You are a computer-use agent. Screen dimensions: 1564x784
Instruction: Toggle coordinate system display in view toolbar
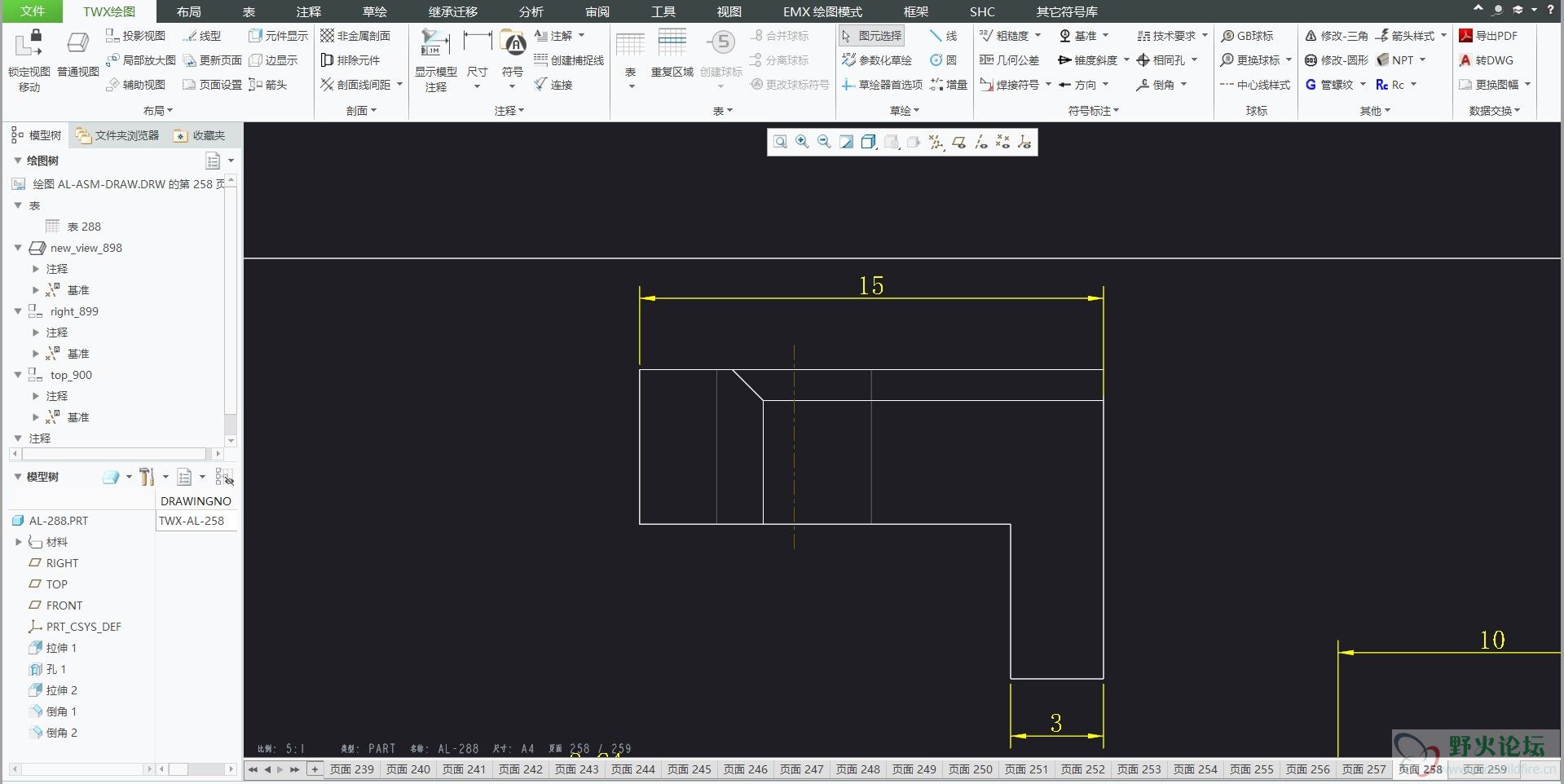point(1024,142)
